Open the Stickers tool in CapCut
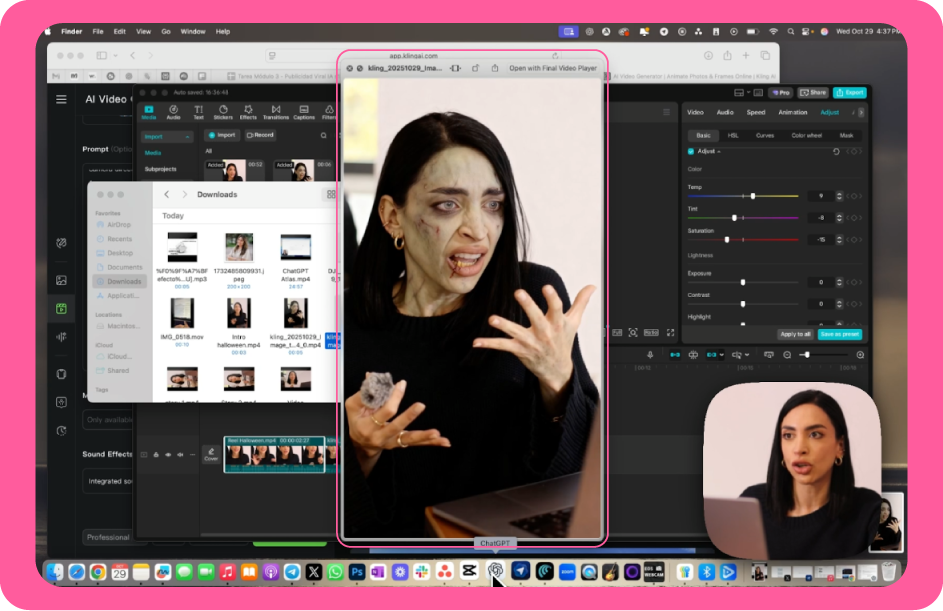This screenshot has height=611, width=943. point(223,112)
